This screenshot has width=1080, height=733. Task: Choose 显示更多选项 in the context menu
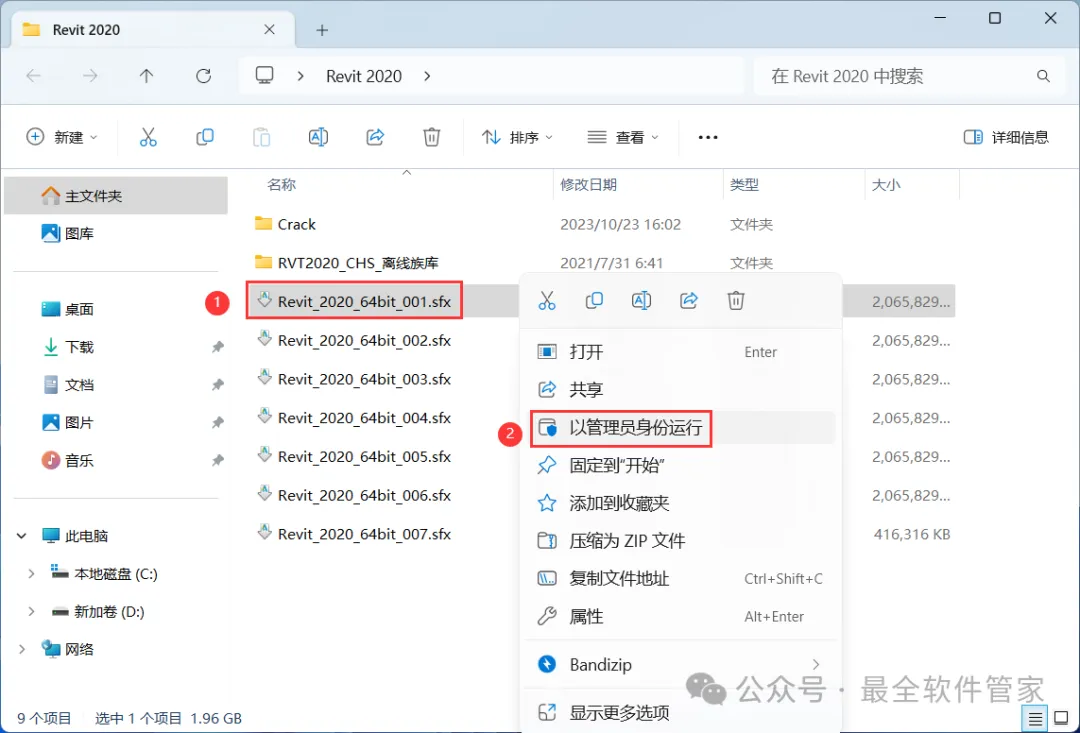pyautogui.click(x=682, y=712)
